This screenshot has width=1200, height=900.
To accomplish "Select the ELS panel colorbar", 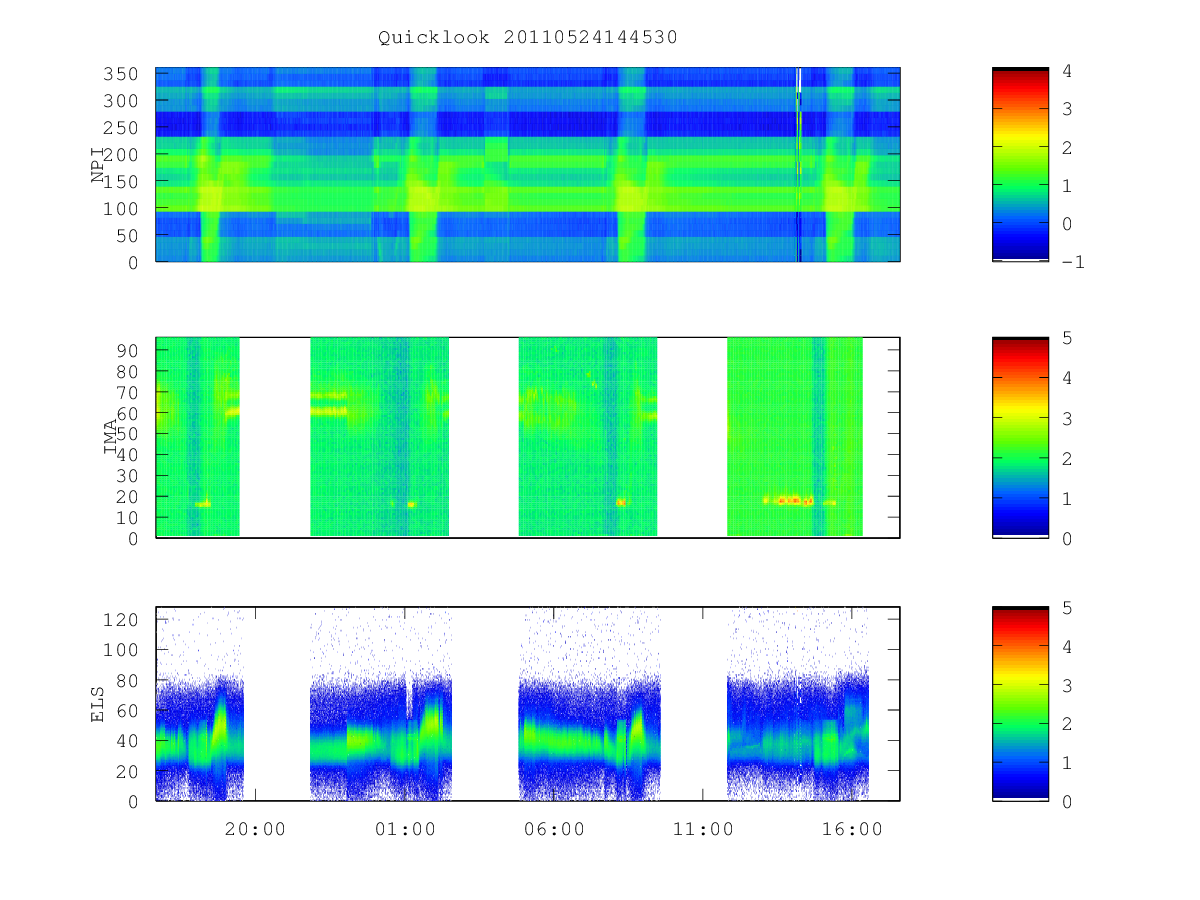I will click(x=1020, y=704).
